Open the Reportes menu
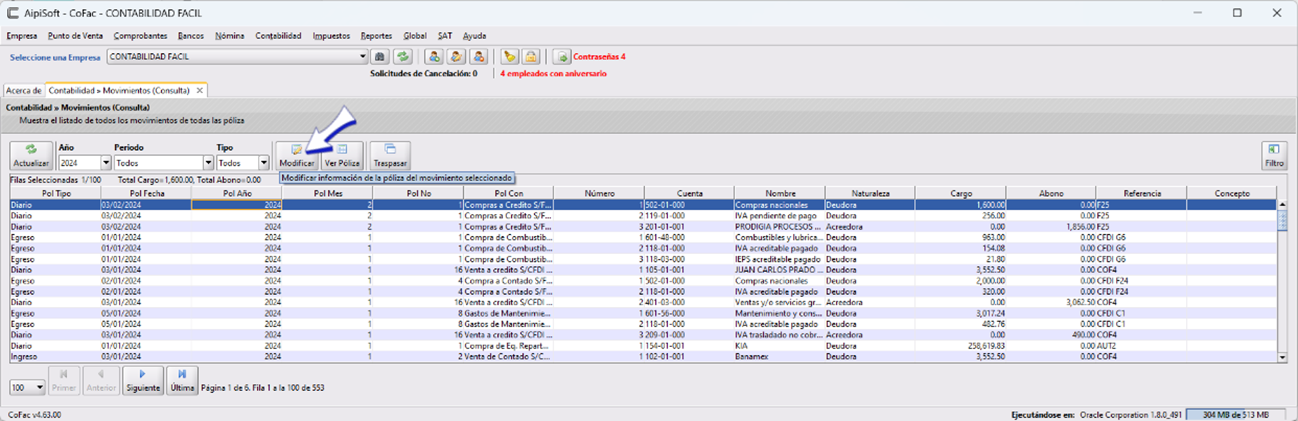Image resolution: width=1298 pixels, height=421 pixels. tap(376, 35)
